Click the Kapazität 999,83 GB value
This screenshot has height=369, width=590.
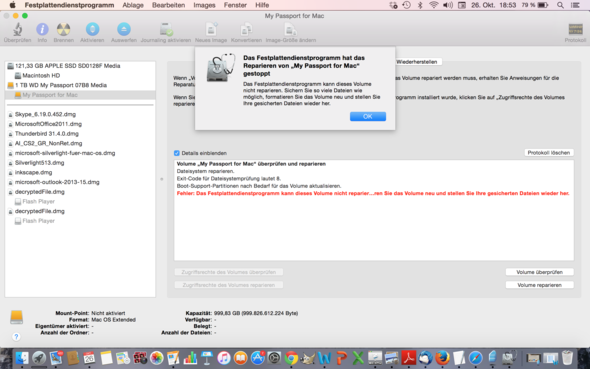coord(256,313)
